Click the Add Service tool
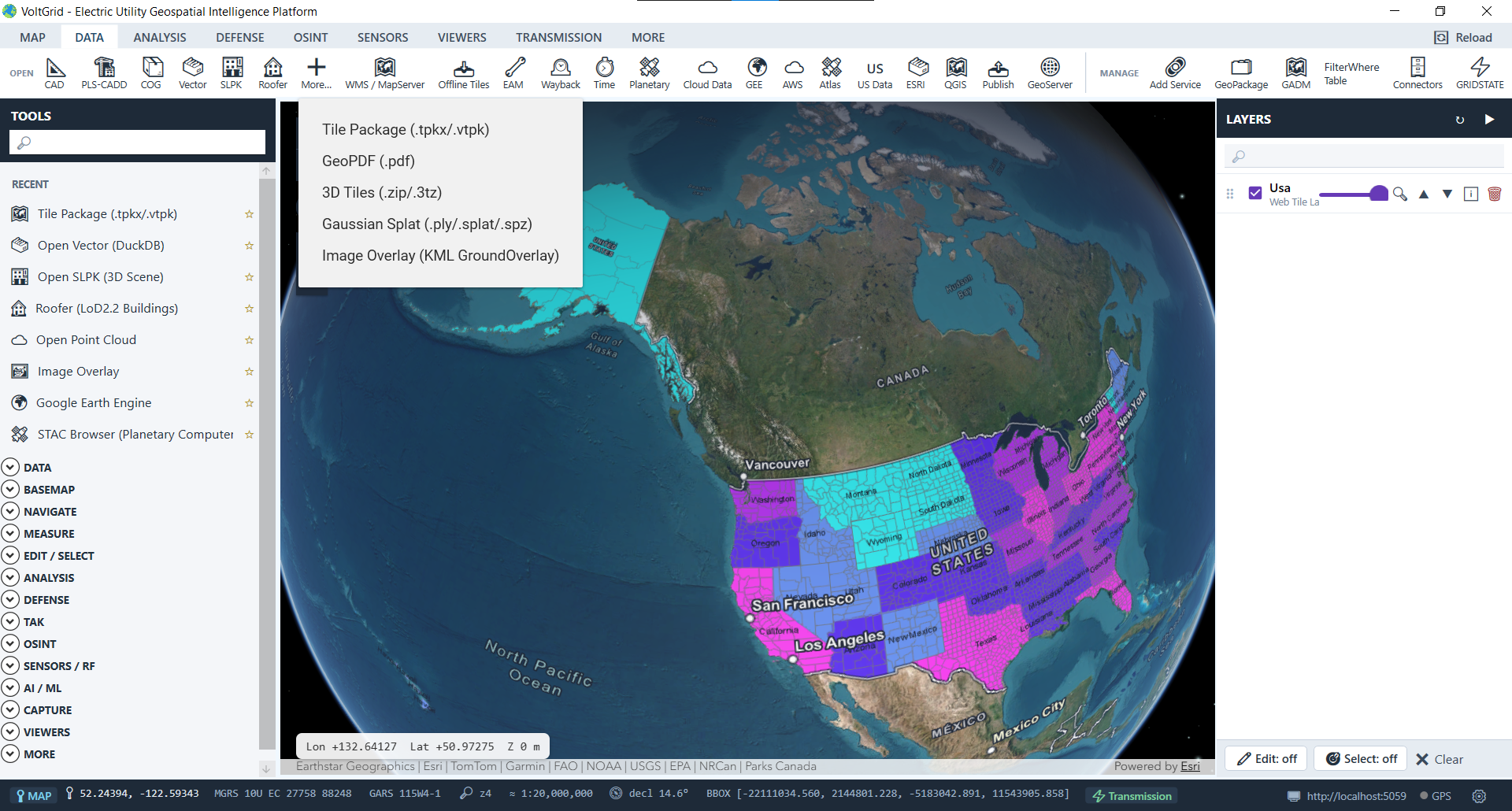 point(1176,73)
